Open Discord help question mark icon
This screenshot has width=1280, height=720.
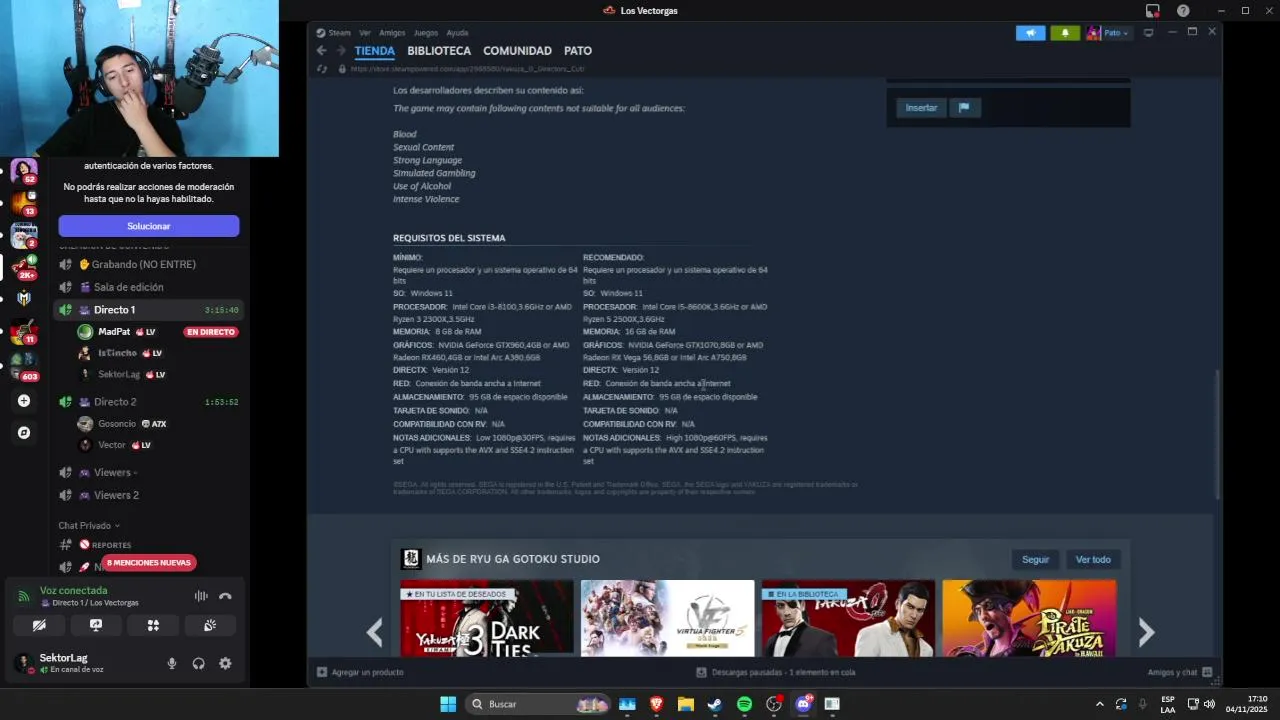point(1183,11)
